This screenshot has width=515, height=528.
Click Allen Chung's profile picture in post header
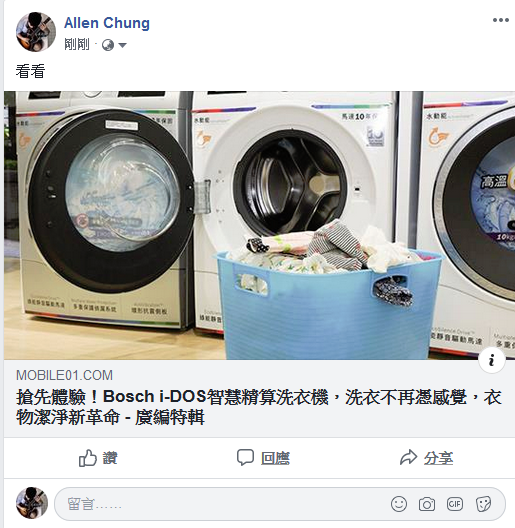(x=35, y=32)
